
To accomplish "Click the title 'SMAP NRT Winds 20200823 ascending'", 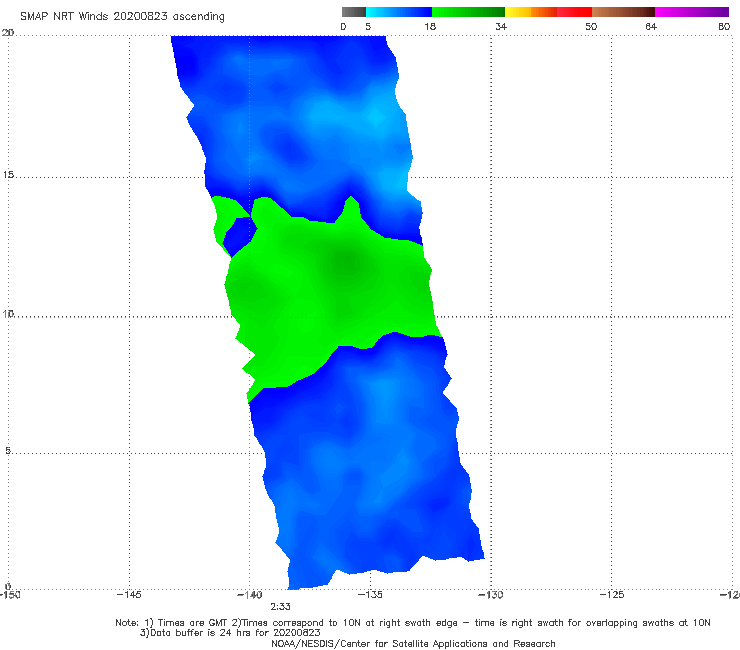I will click(122, 17).
